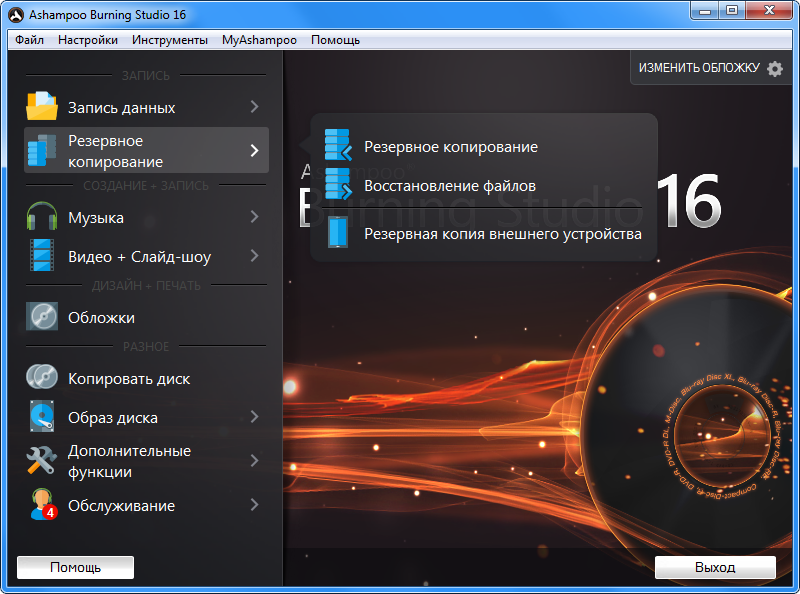This screenshot has height=594, width=800.
Task: Choose Восстановление файлов in the submenu
Action: 450,186
